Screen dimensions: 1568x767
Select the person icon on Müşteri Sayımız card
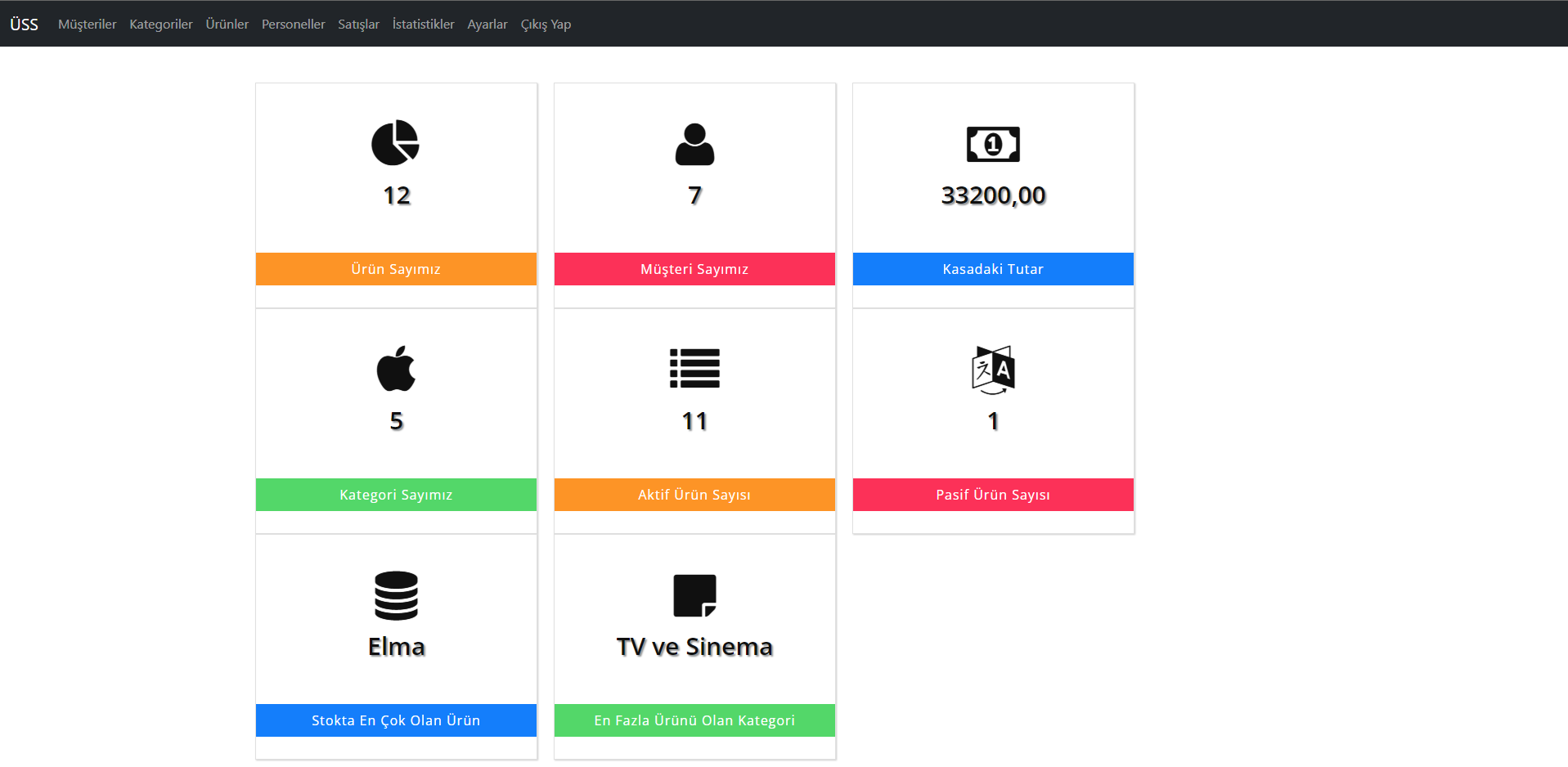coord(694,144)
